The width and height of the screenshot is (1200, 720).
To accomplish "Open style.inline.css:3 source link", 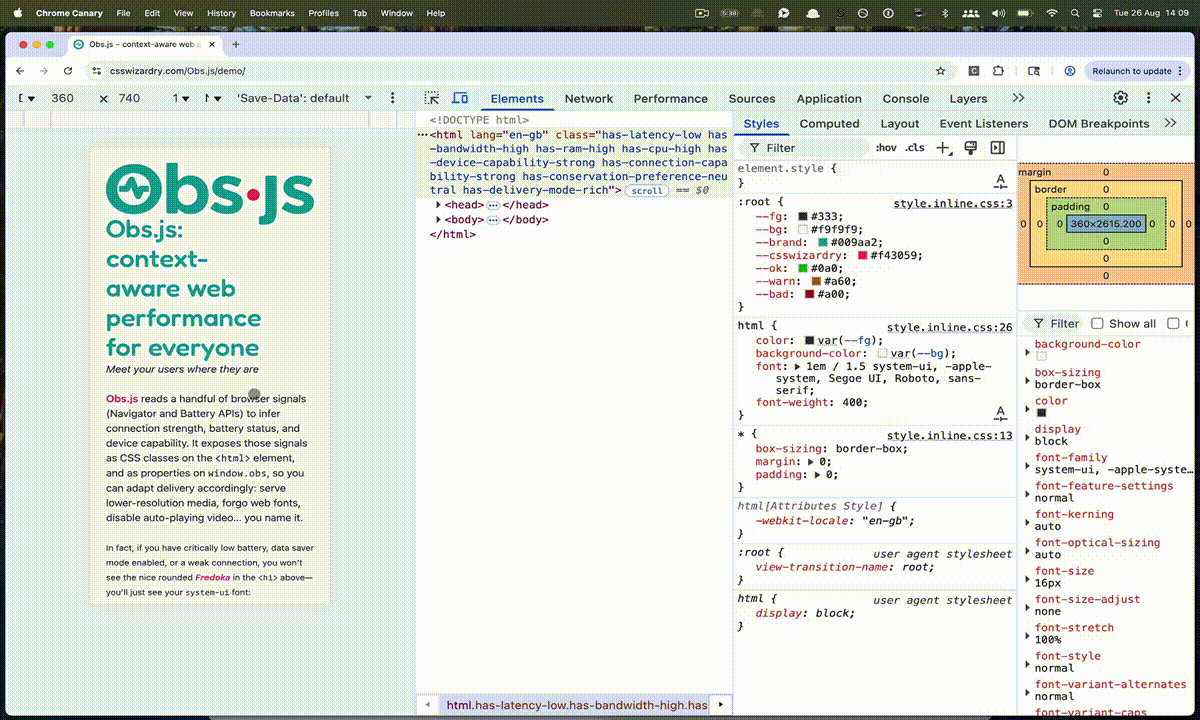I will (x=953, y=203).
